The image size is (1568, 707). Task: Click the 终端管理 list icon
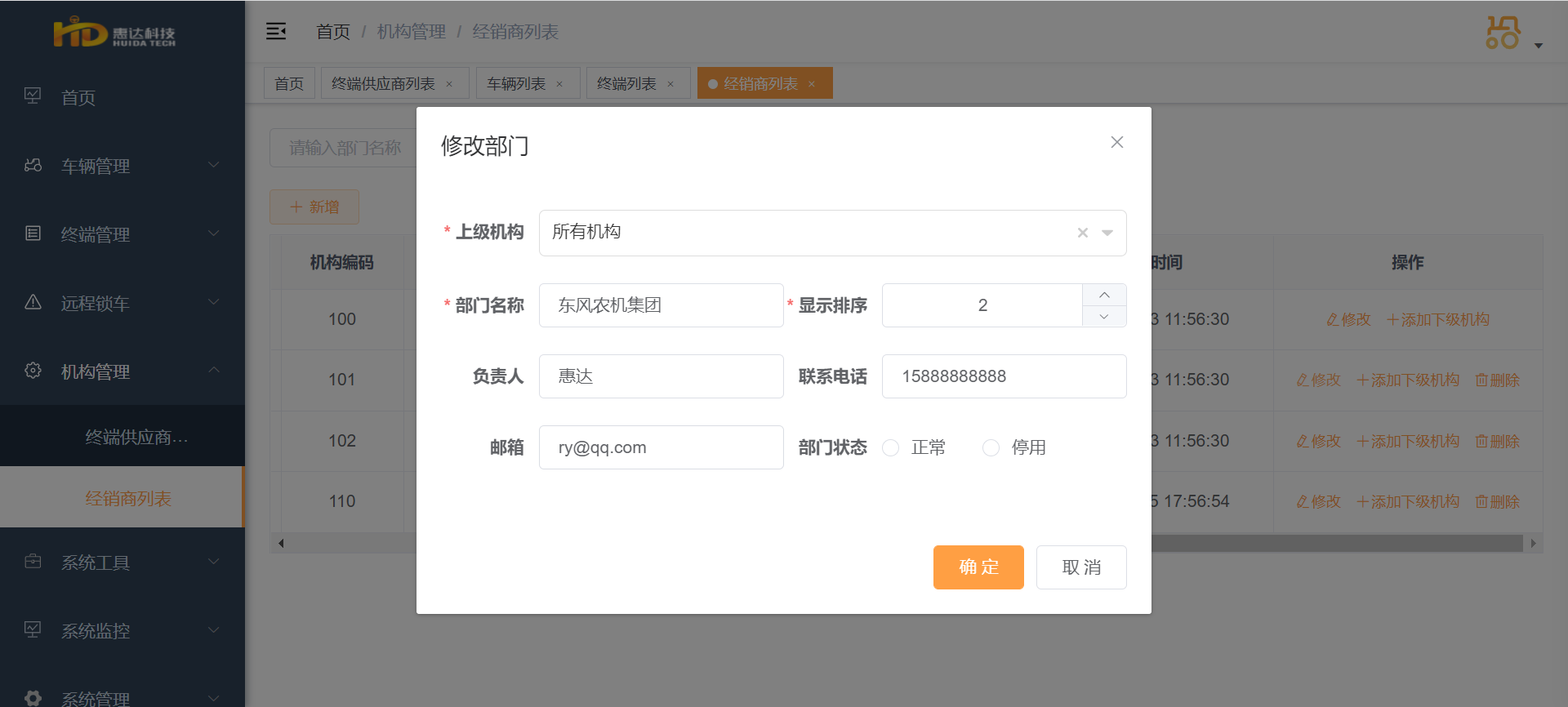(x=33, y=233)
